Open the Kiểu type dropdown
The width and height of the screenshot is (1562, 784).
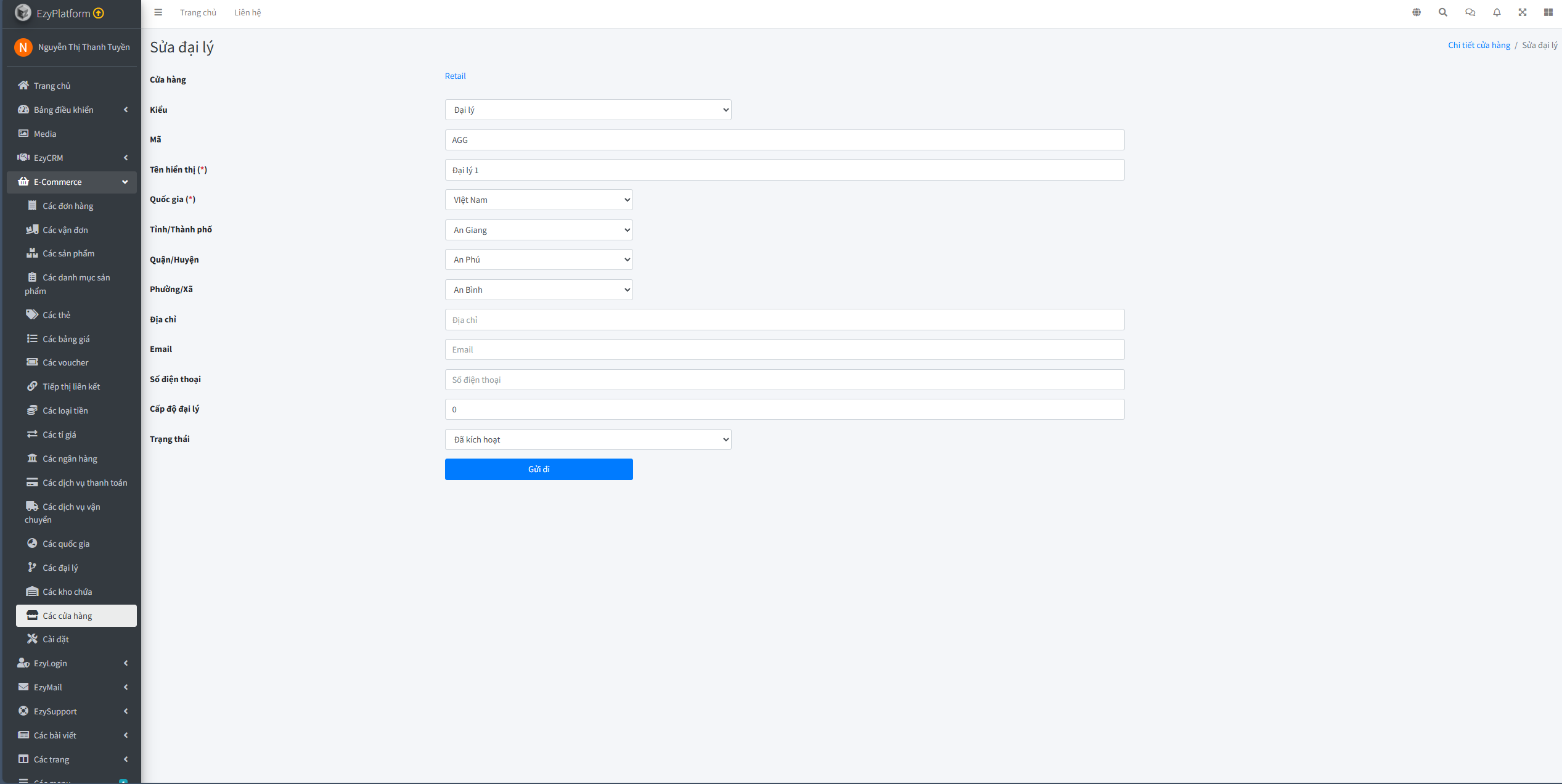point(587,110)
